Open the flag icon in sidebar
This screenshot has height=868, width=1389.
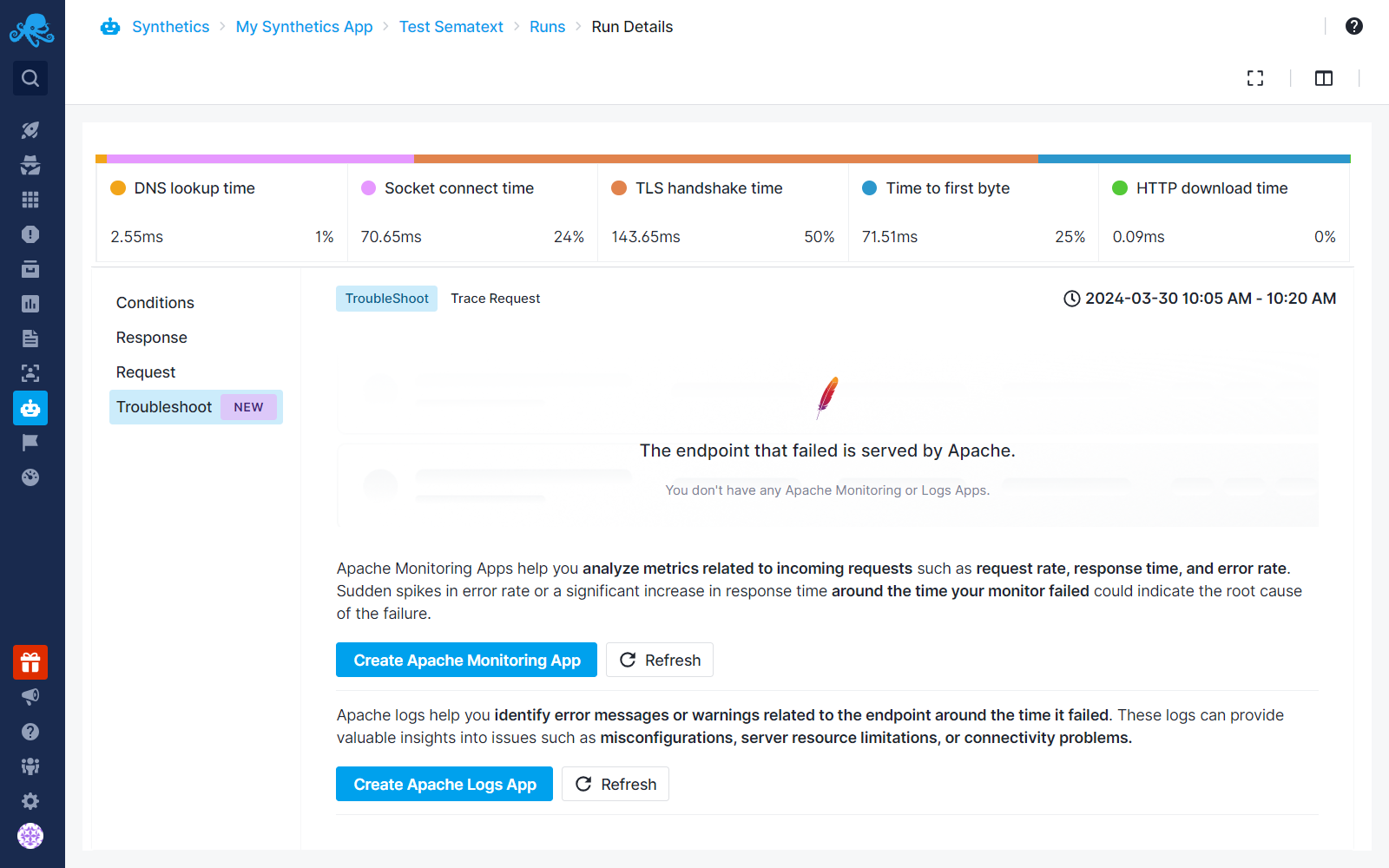pos(30,443)
